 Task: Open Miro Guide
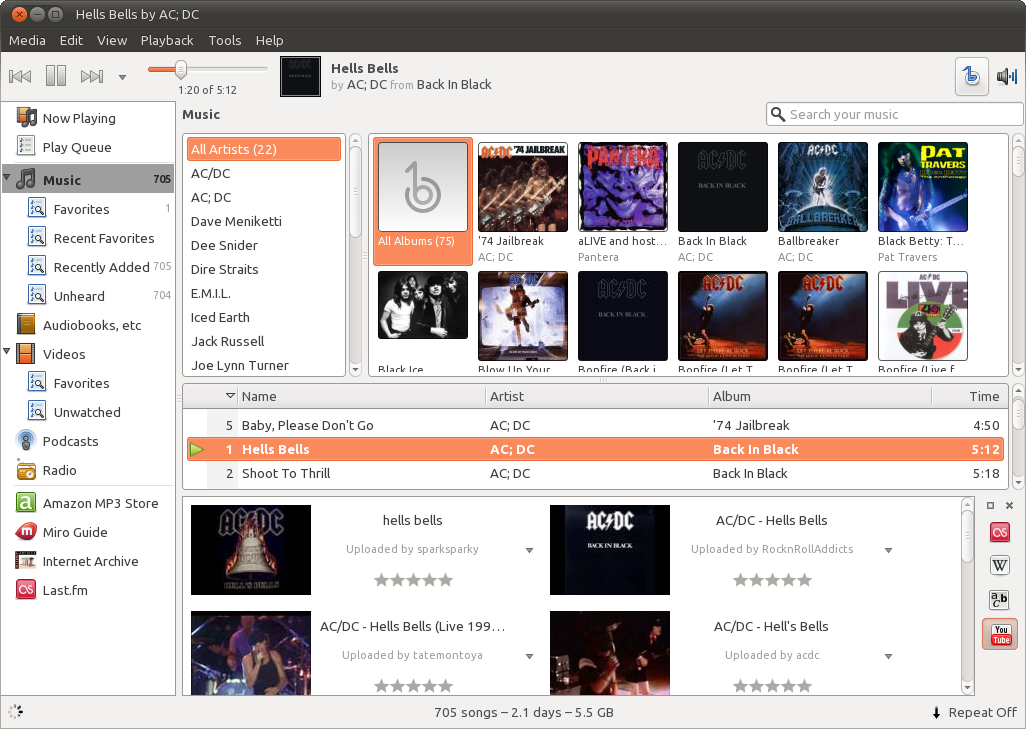pos(88,532)
